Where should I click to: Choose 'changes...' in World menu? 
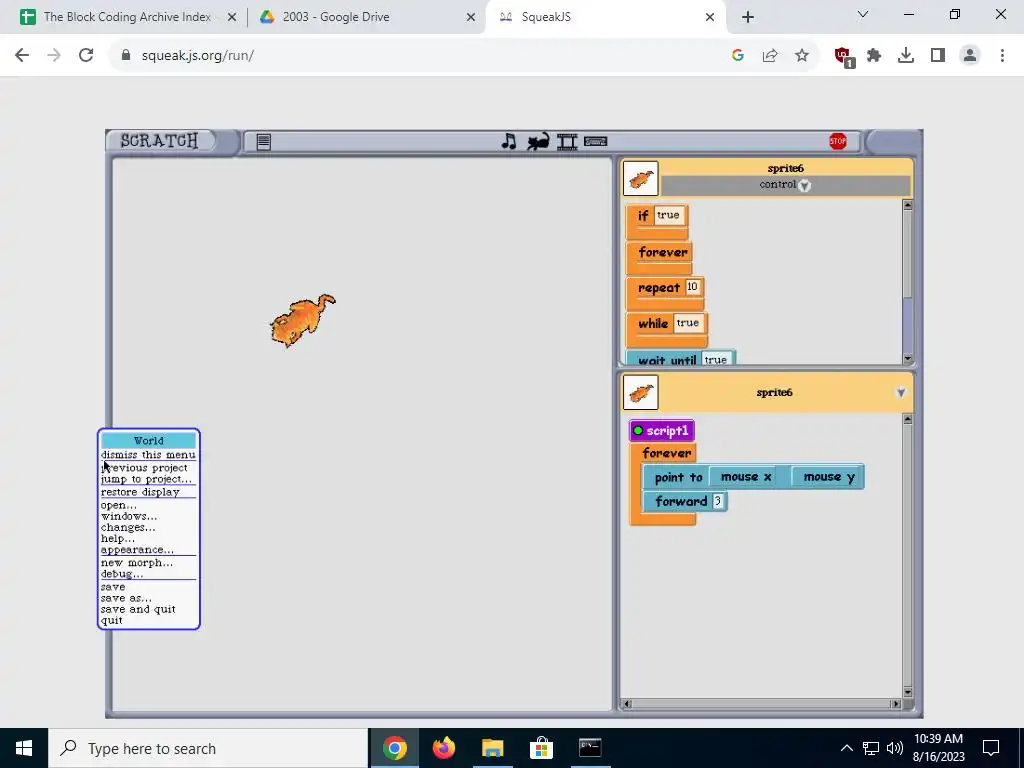tap(148, 527)
